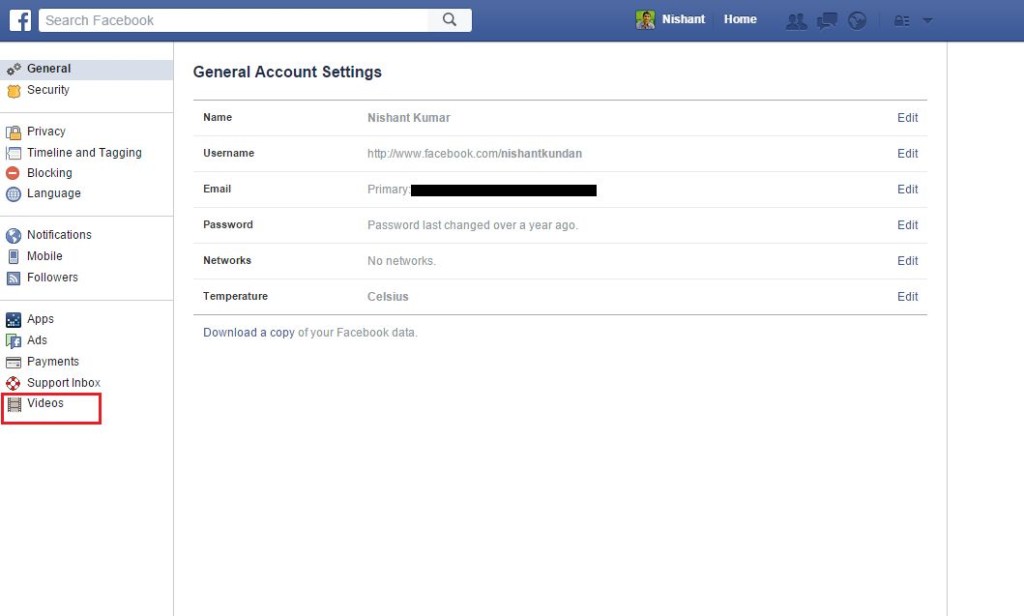Open Support Inbox in sidebar

point(63,383)
